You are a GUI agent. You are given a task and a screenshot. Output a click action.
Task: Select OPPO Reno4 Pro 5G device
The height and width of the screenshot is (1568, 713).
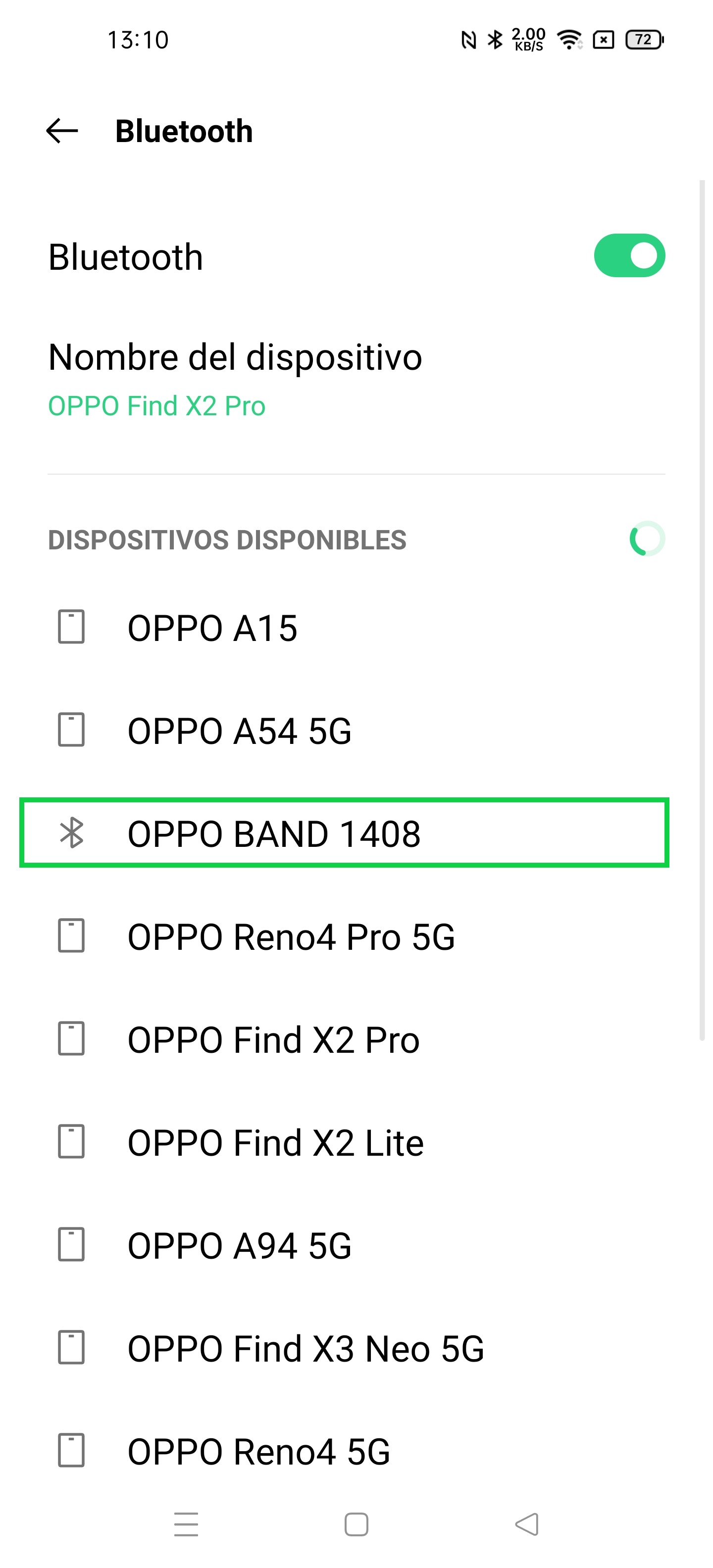[291, 936]
